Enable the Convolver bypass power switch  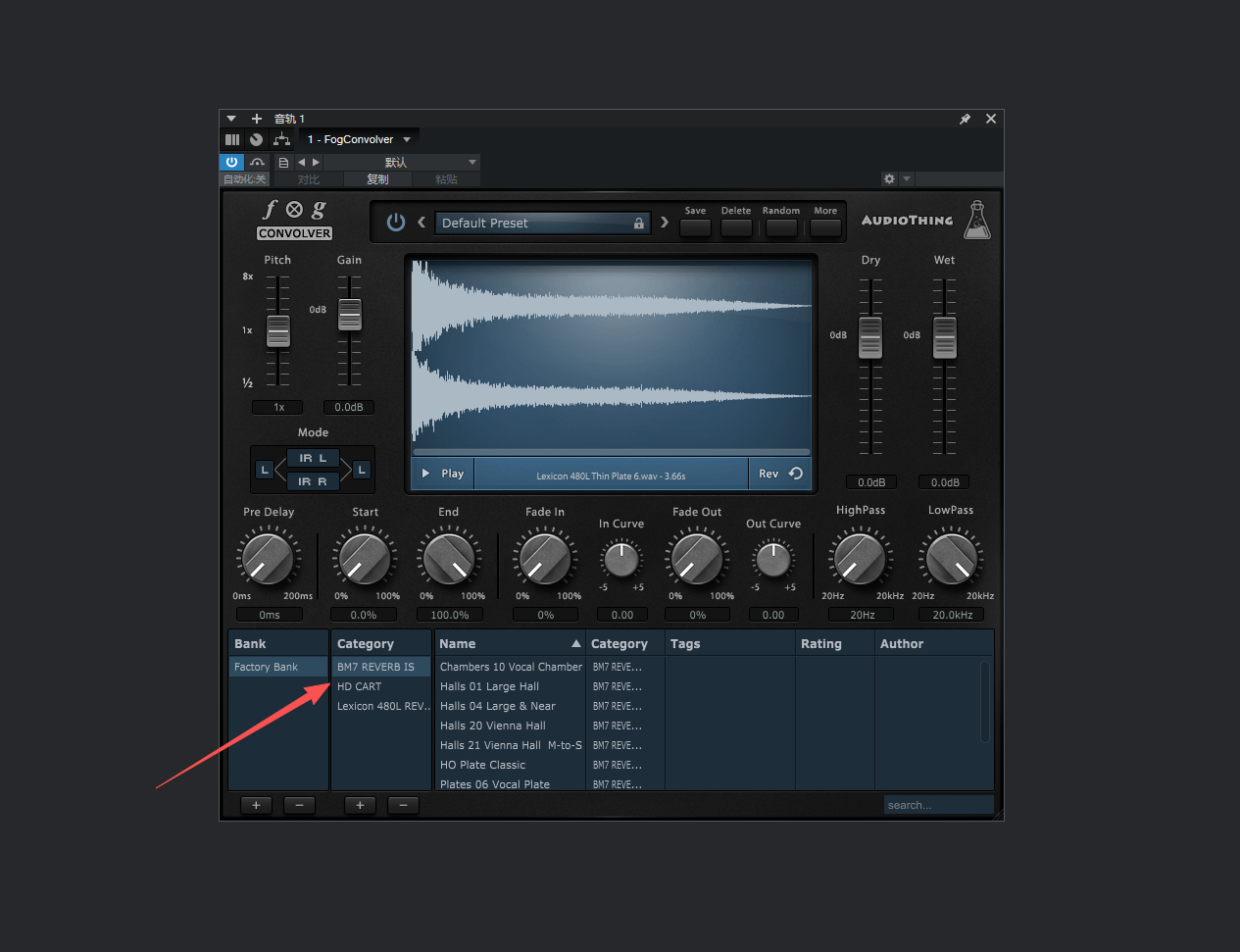pos(397,223)
